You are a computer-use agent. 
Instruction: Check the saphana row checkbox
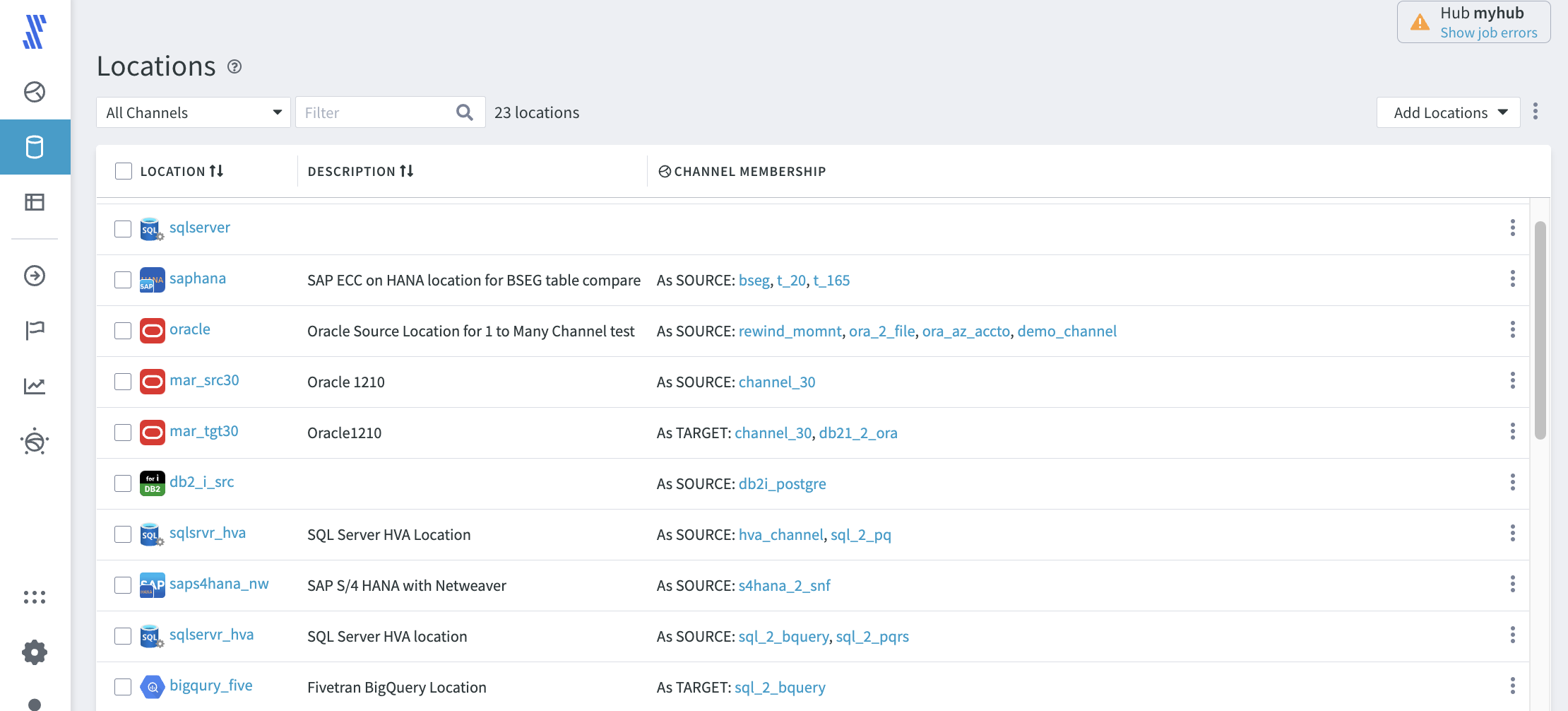pyautogui.click(x=123, y=280)
